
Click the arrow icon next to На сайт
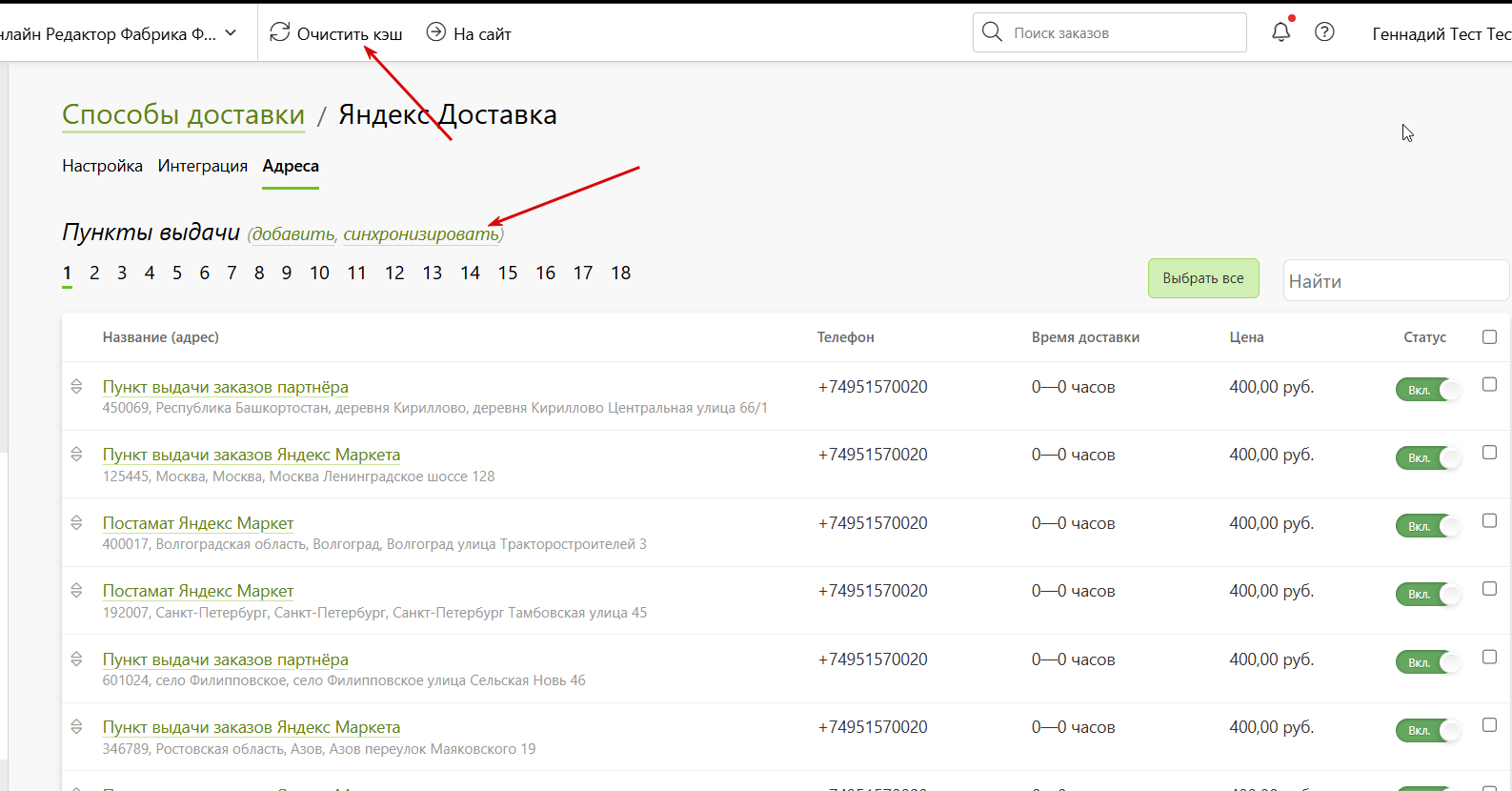(435, 32)
